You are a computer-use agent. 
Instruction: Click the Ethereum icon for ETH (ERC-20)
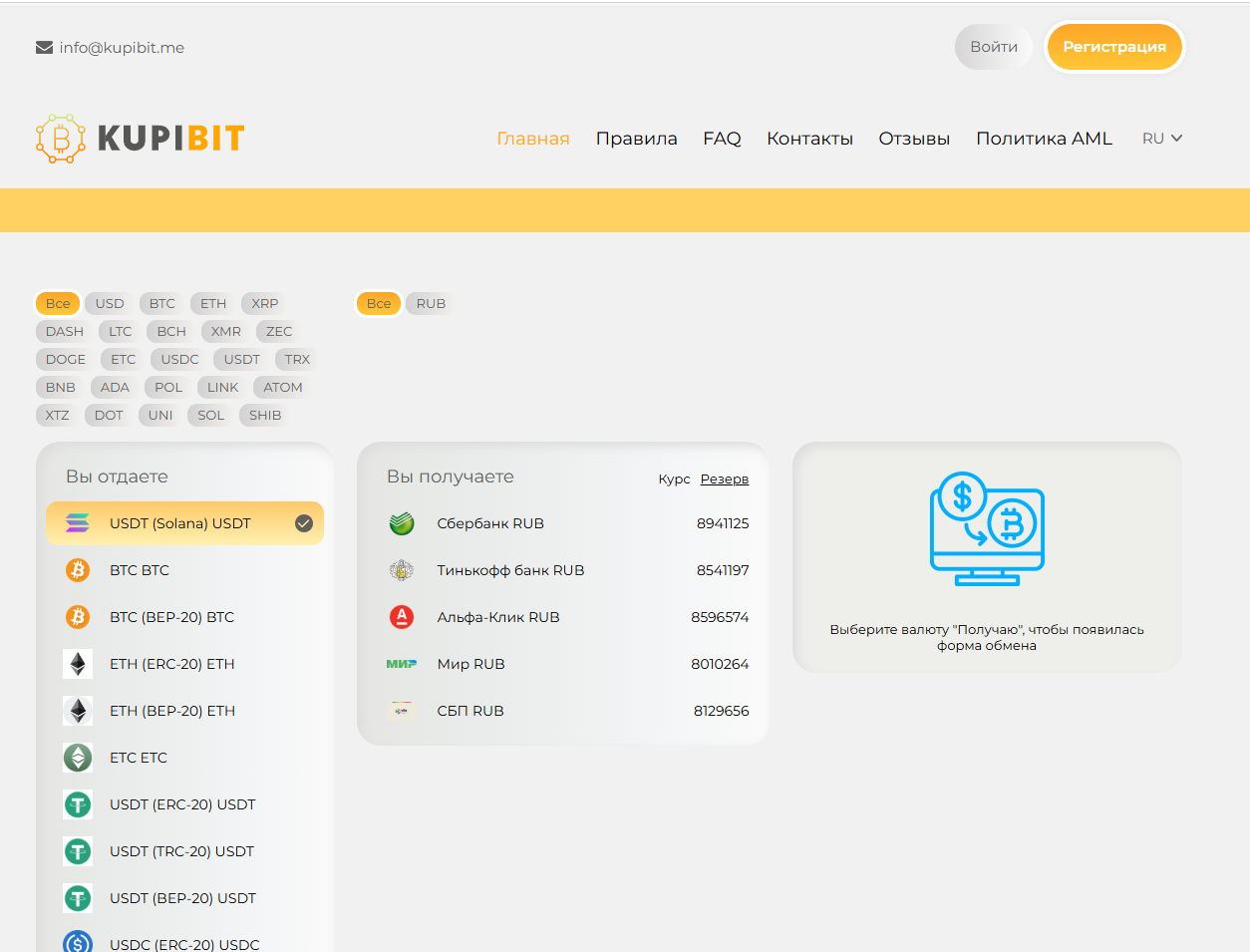pos(78,664)
